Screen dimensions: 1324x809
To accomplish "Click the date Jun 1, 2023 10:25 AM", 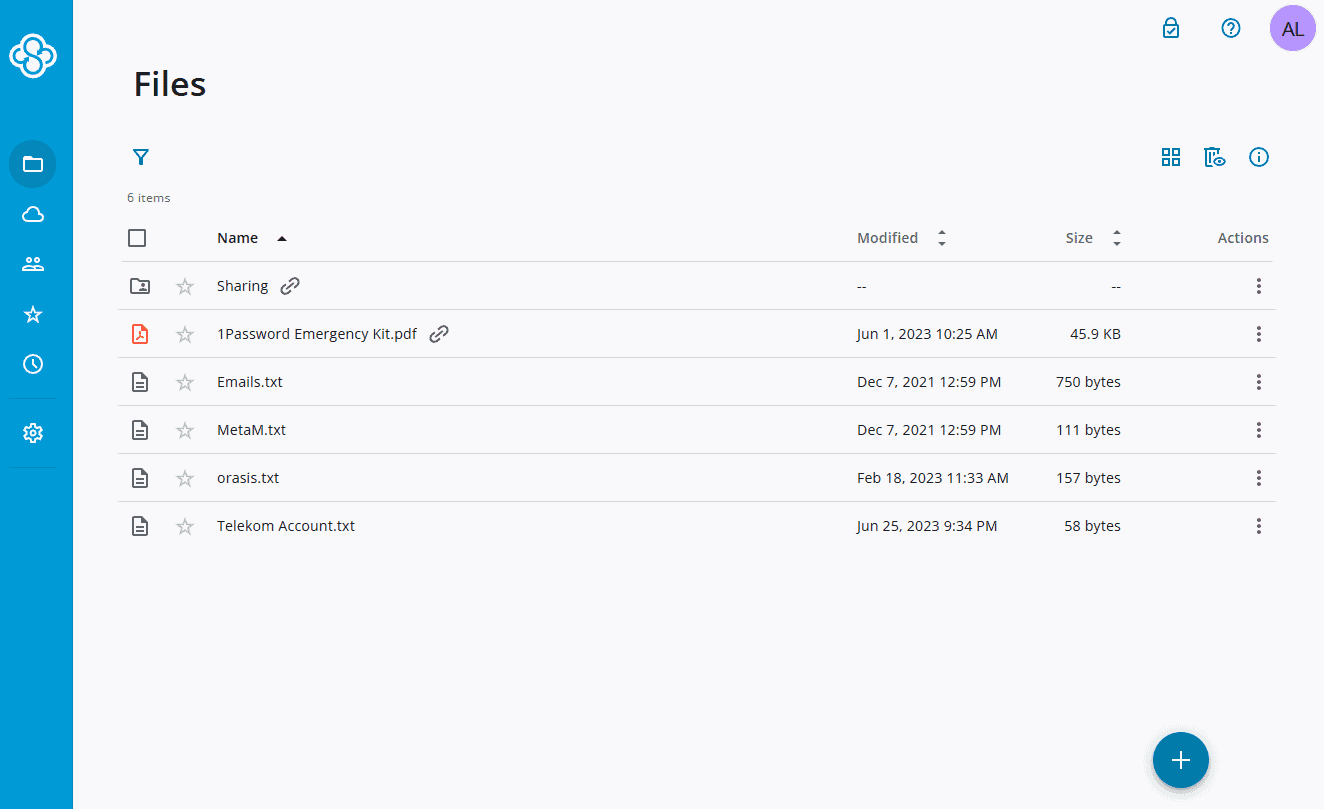I will [927, 334].
